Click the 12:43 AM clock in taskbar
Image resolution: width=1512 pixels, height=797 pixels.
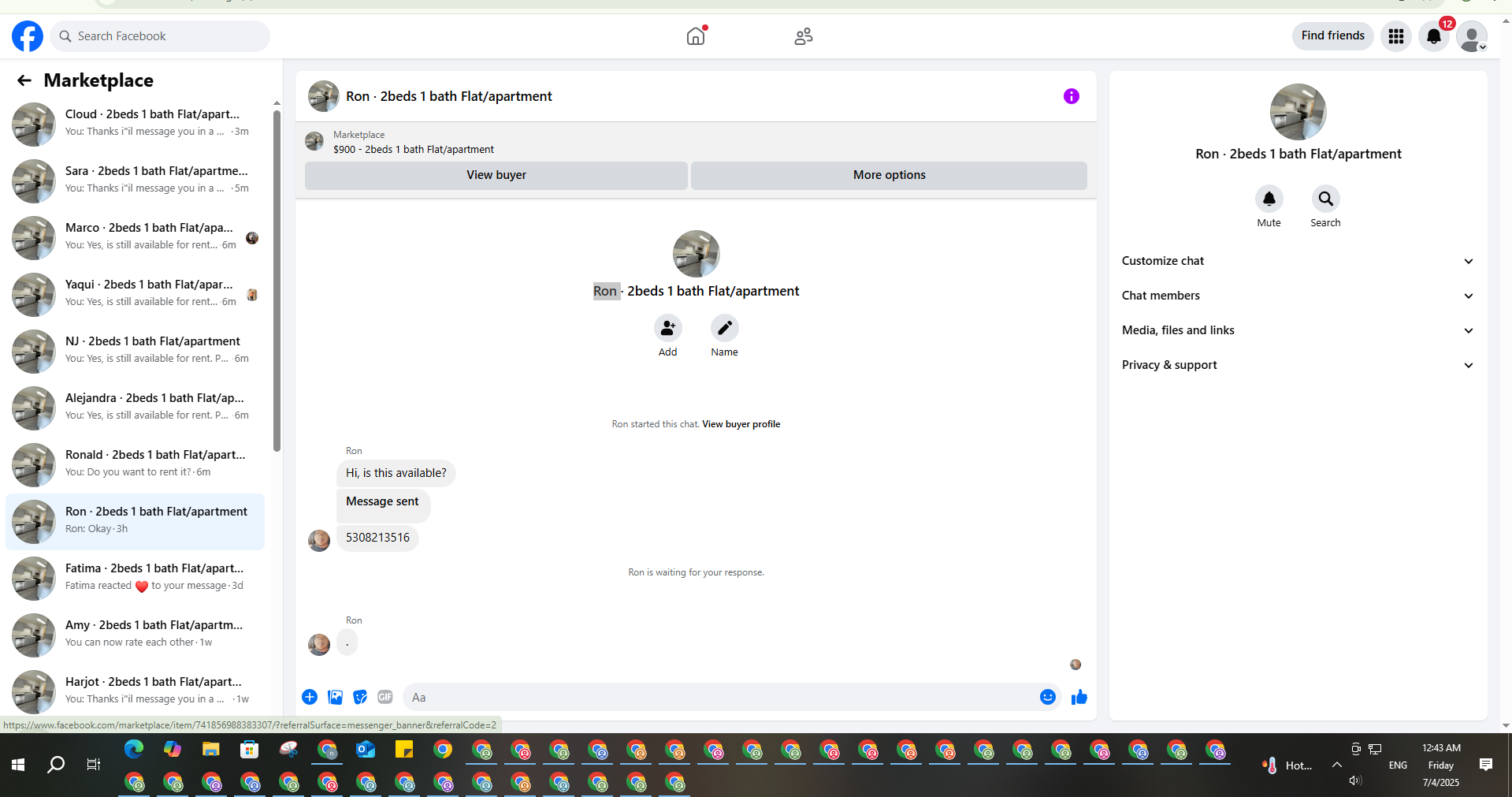[1441, 748]
